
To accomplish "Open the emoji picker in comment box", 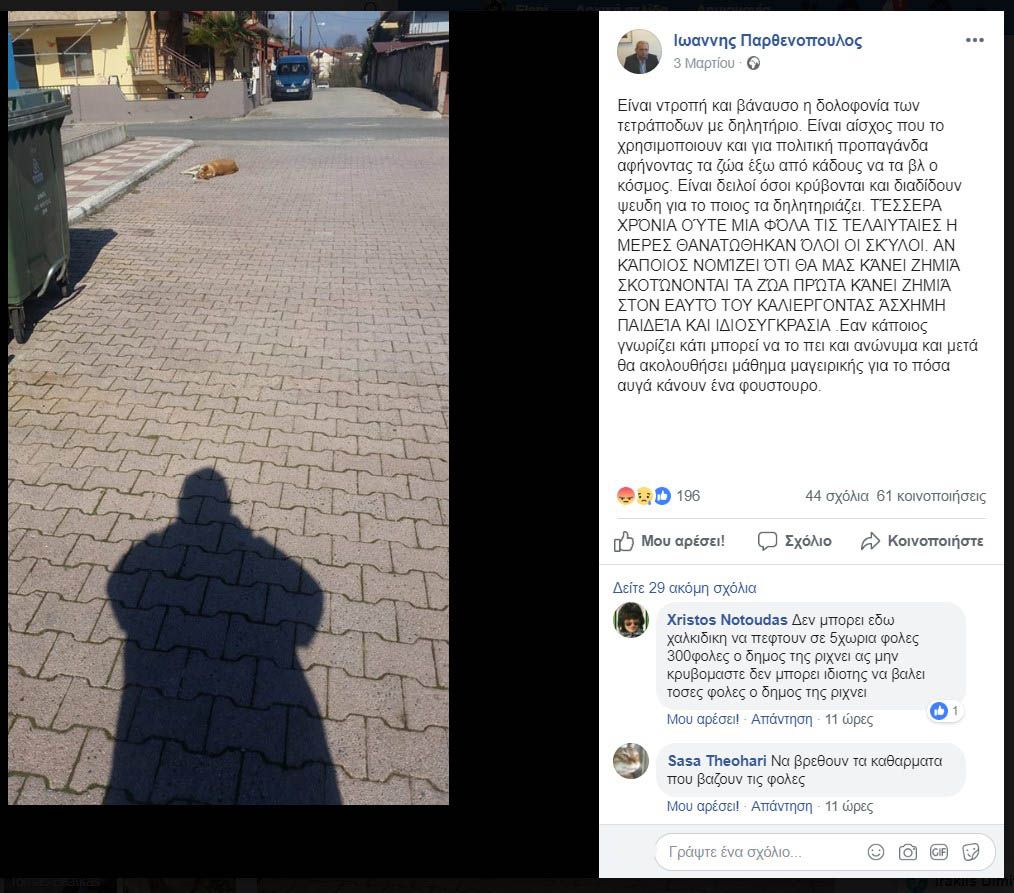I will 876,852.
